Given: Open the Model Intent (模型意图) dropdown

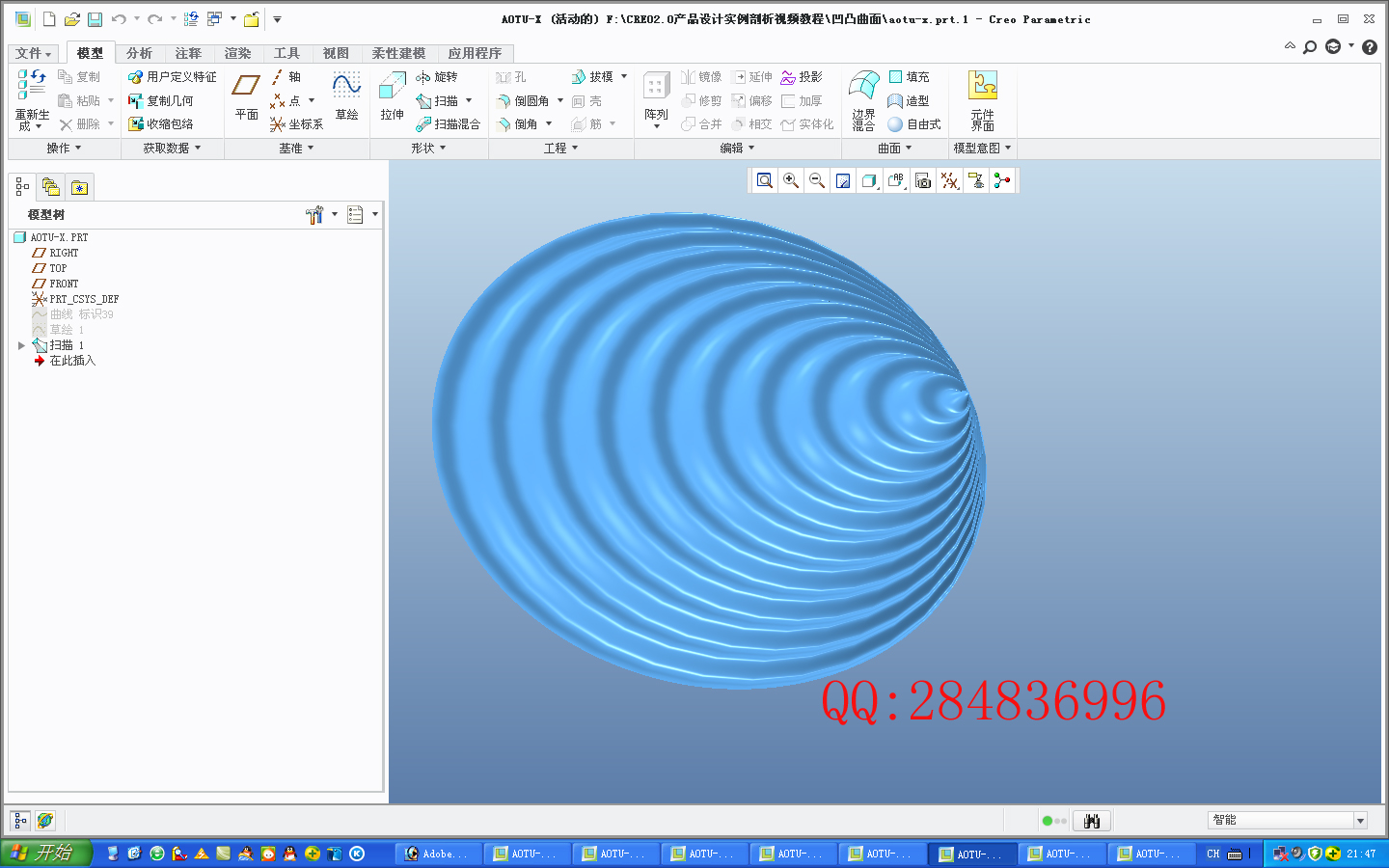Looking at the screenshot, I should pos(982,149).
